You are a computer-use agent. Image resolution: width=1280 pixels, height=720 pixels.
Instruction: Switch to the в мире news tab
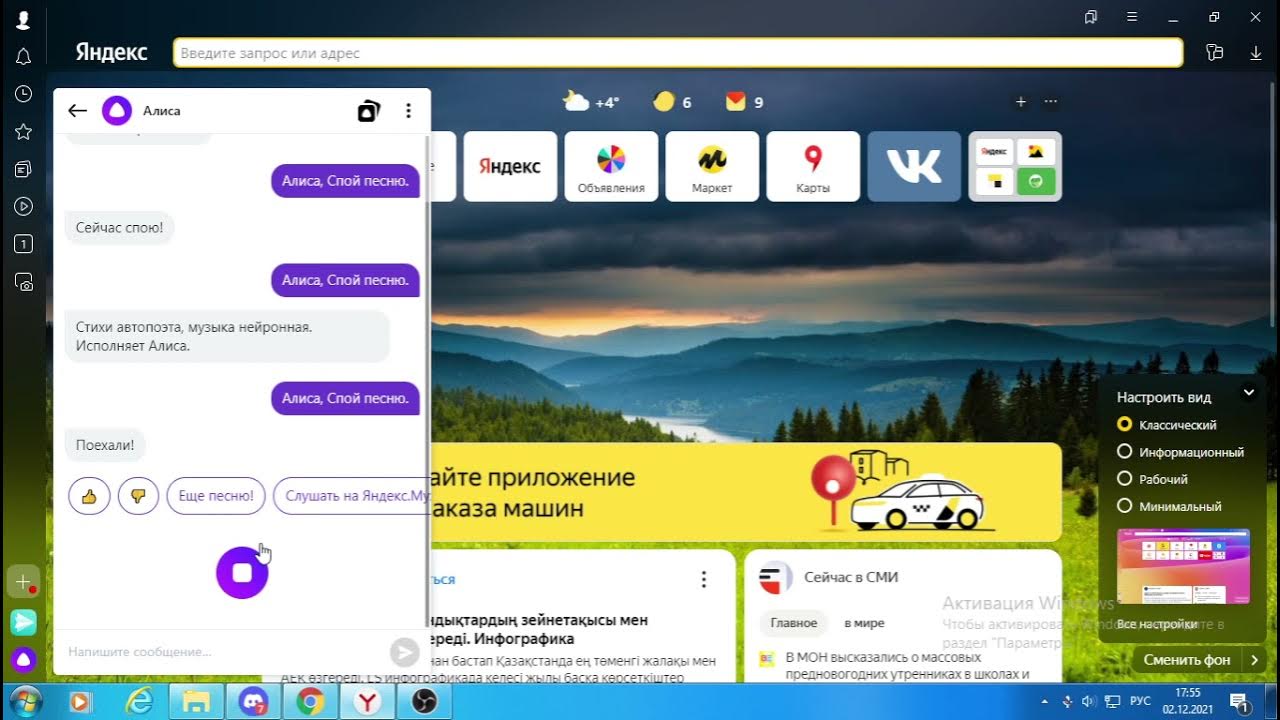pos(864,623)
